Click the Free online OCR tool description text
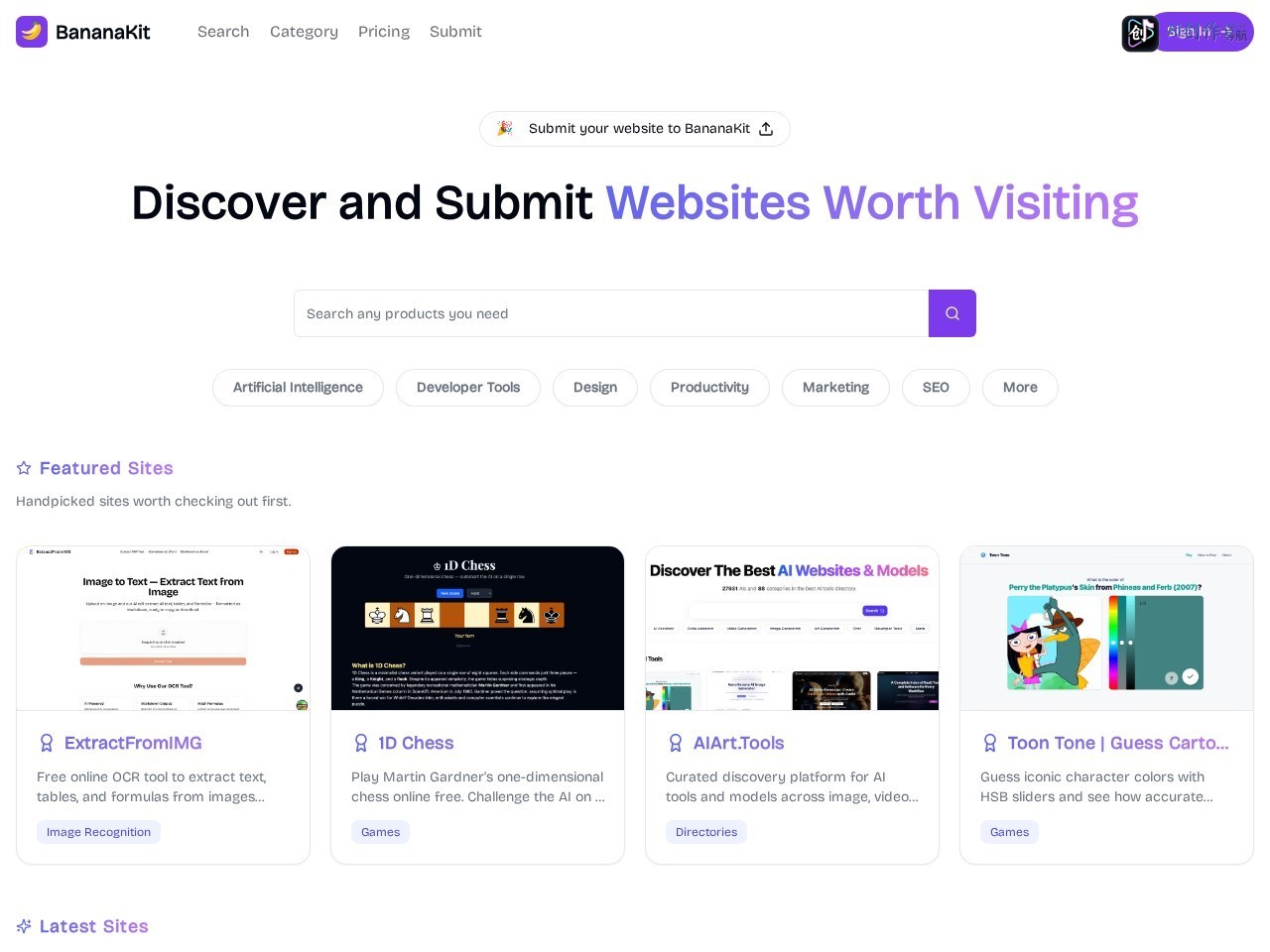 pyautogui.click(x=152, y=786)
